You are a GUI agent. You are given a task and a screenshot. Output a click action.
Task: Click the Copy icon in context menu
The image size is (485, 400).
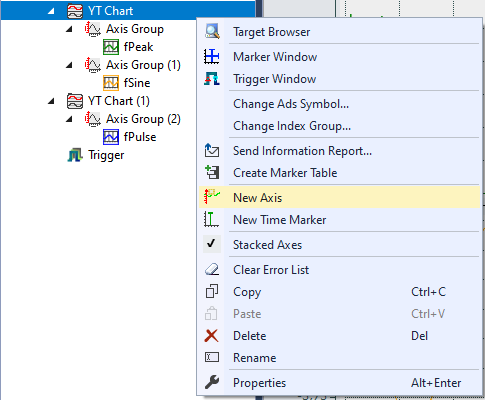[x=212, y=291]
